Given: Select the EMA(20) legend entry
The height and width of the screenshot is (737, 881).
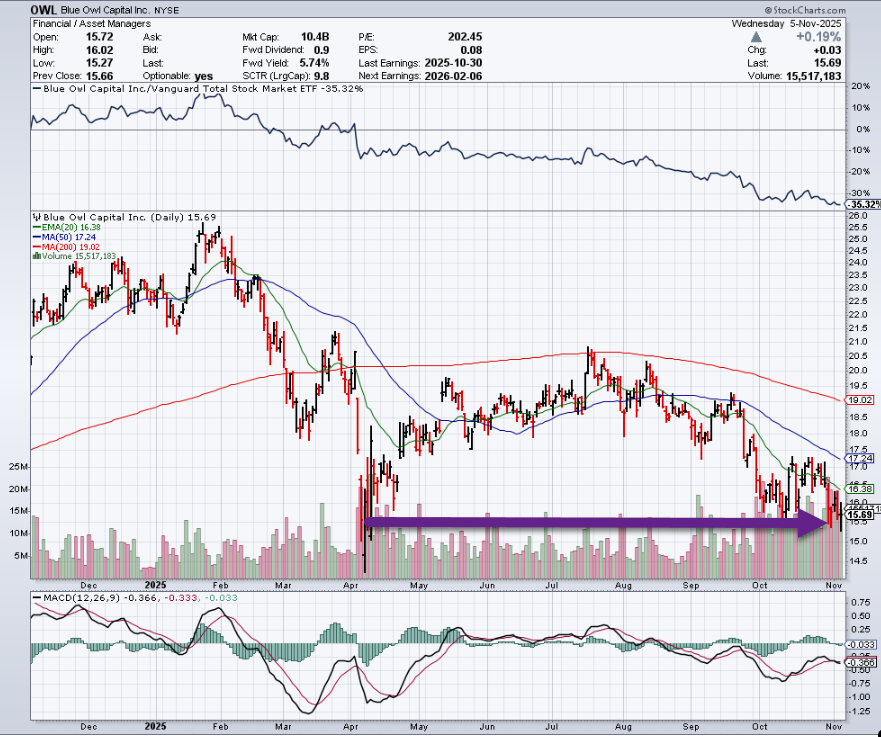Looking at the screenshot, I should (x=62, y=226).
